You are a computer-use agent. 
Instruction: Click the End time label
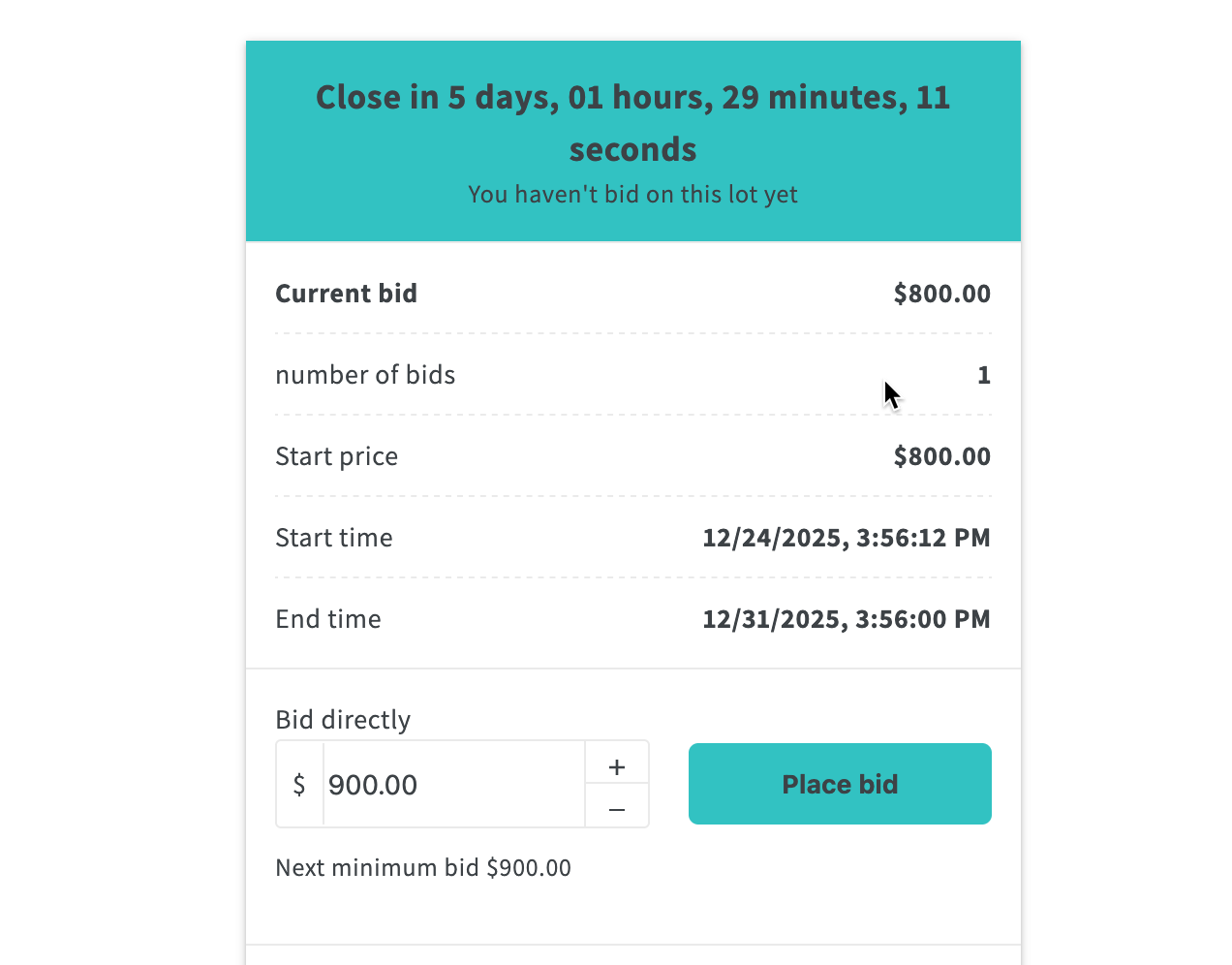point(328,619)
